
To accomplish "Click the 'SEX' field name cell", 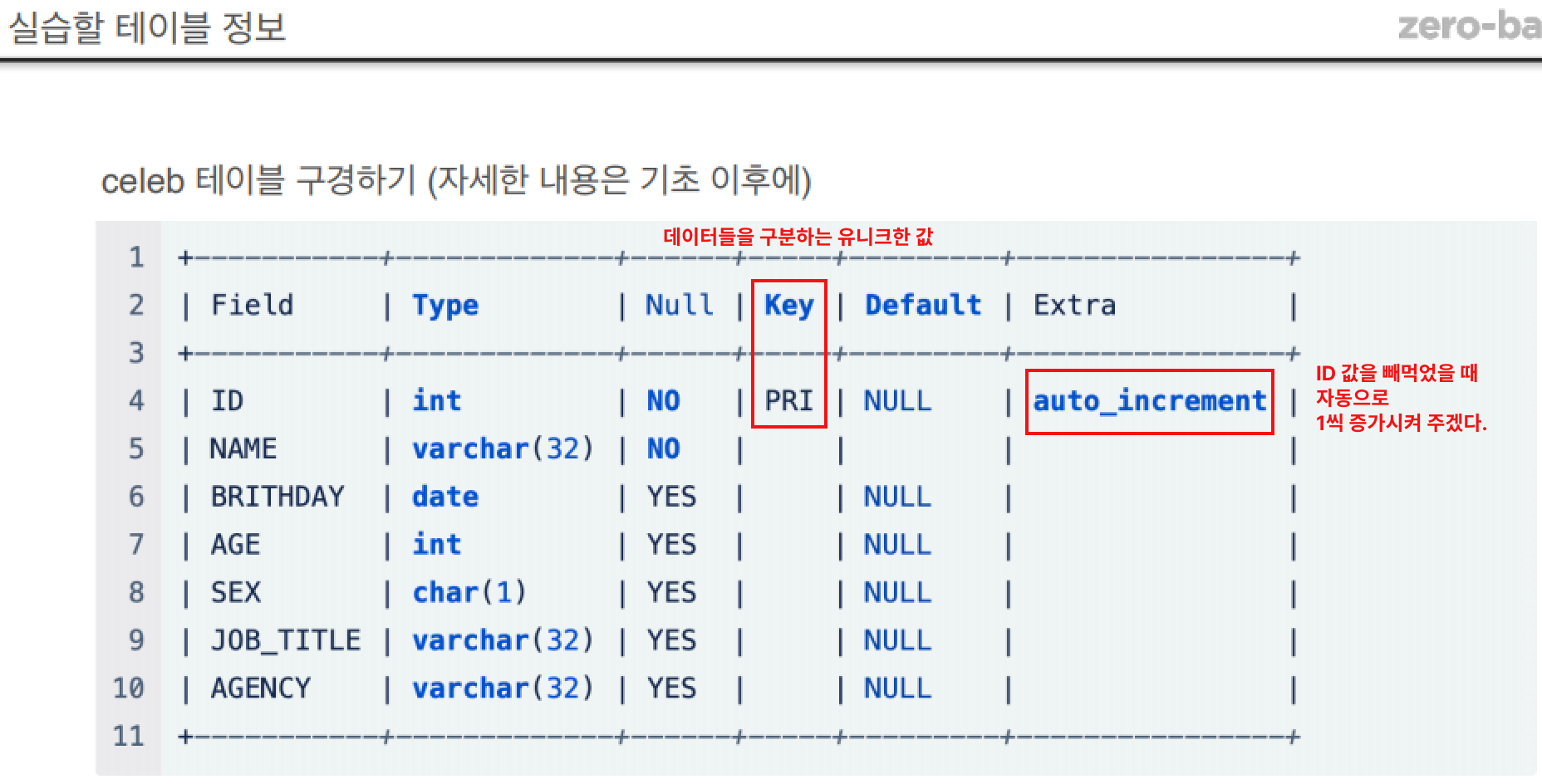I will tap(236, 593).
